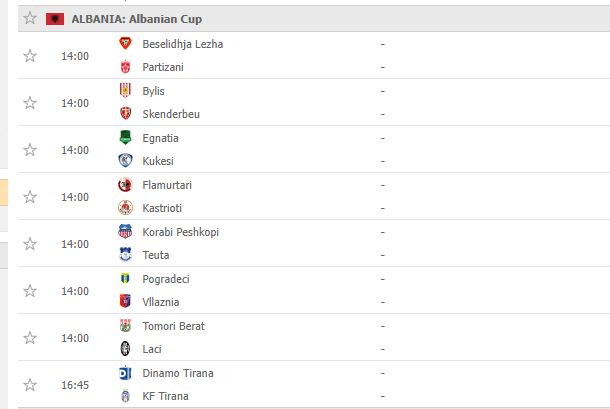Mark Dinamo Tirana vs KF Tirana as favorite
610x409 pixels.
coord(30,385)
